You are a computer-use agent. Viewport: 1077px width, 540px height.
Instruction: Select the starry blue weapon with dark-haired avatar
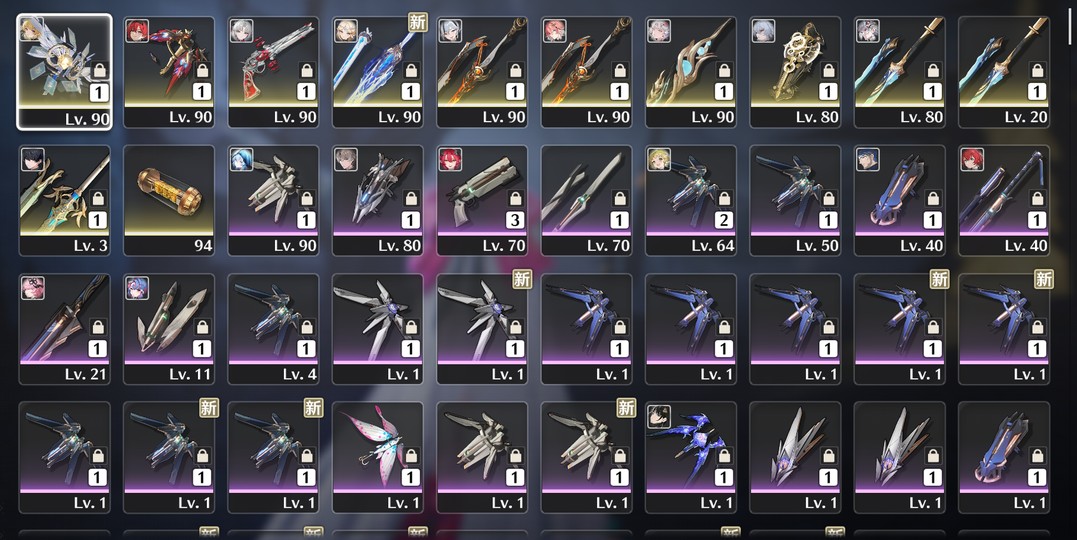691,458
